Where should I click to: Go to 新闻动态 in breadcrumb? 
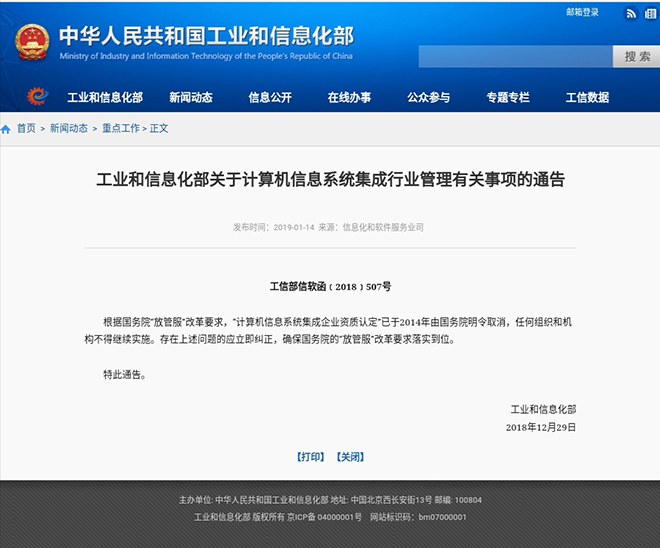click(69, 128)
